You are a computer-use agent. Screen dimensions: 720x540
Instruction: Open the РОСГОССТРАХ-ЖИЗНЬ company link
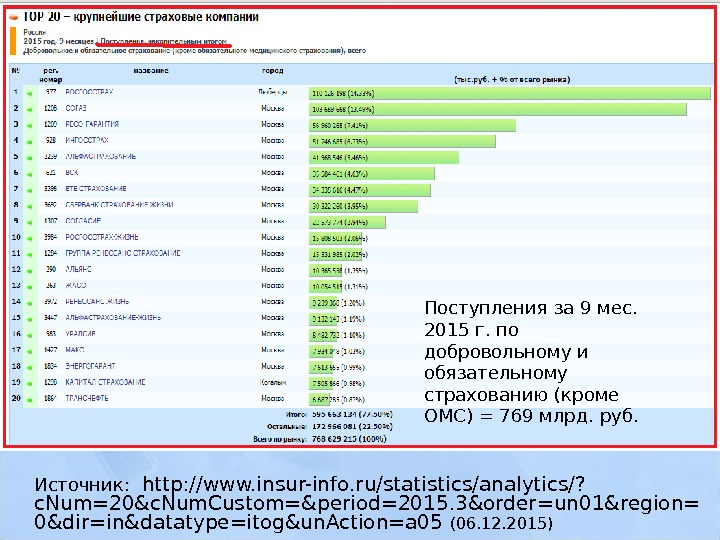coord(101,237)
